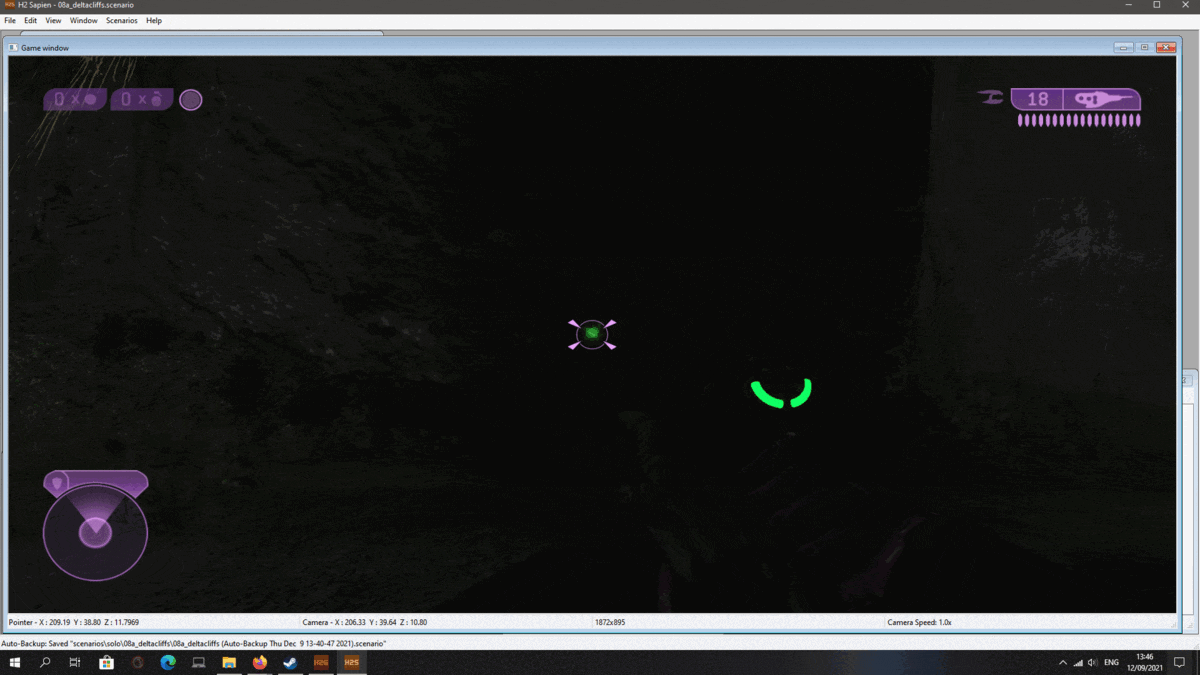The image size is (1200, 675).
Task: Open the clock showing 13:46
Action: (x=1145, y=662)
